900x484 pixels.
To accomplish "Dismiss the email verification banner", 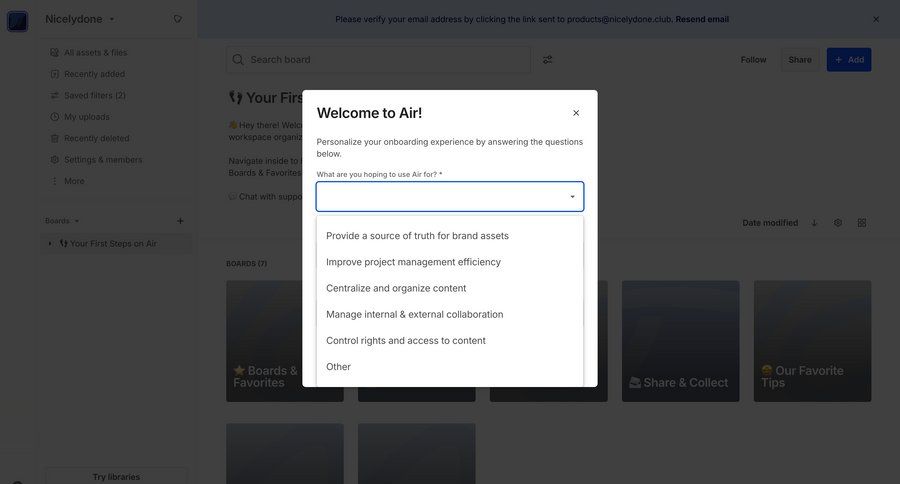I will pyautogui.click(x=876, y=19).
